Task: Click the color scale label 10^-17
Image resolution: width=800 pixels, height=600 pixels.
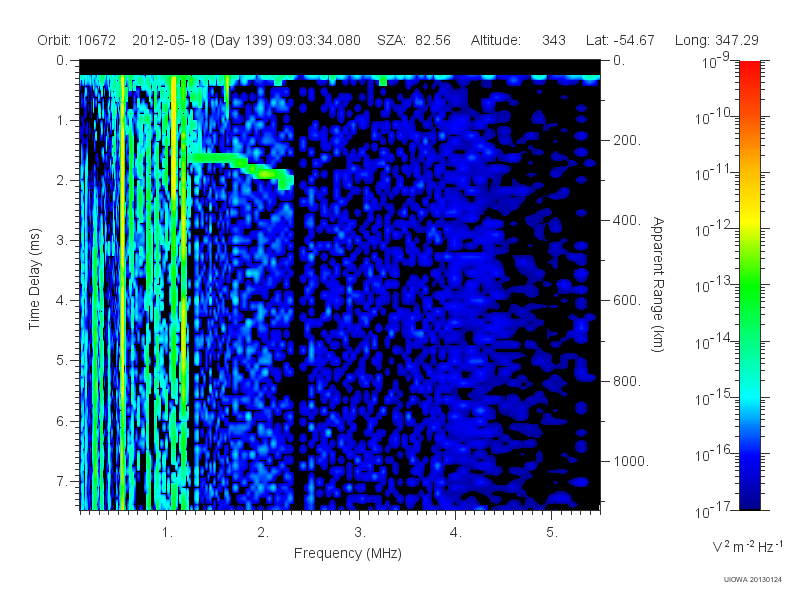Action: pyautogui.click(x=713, y=510)
